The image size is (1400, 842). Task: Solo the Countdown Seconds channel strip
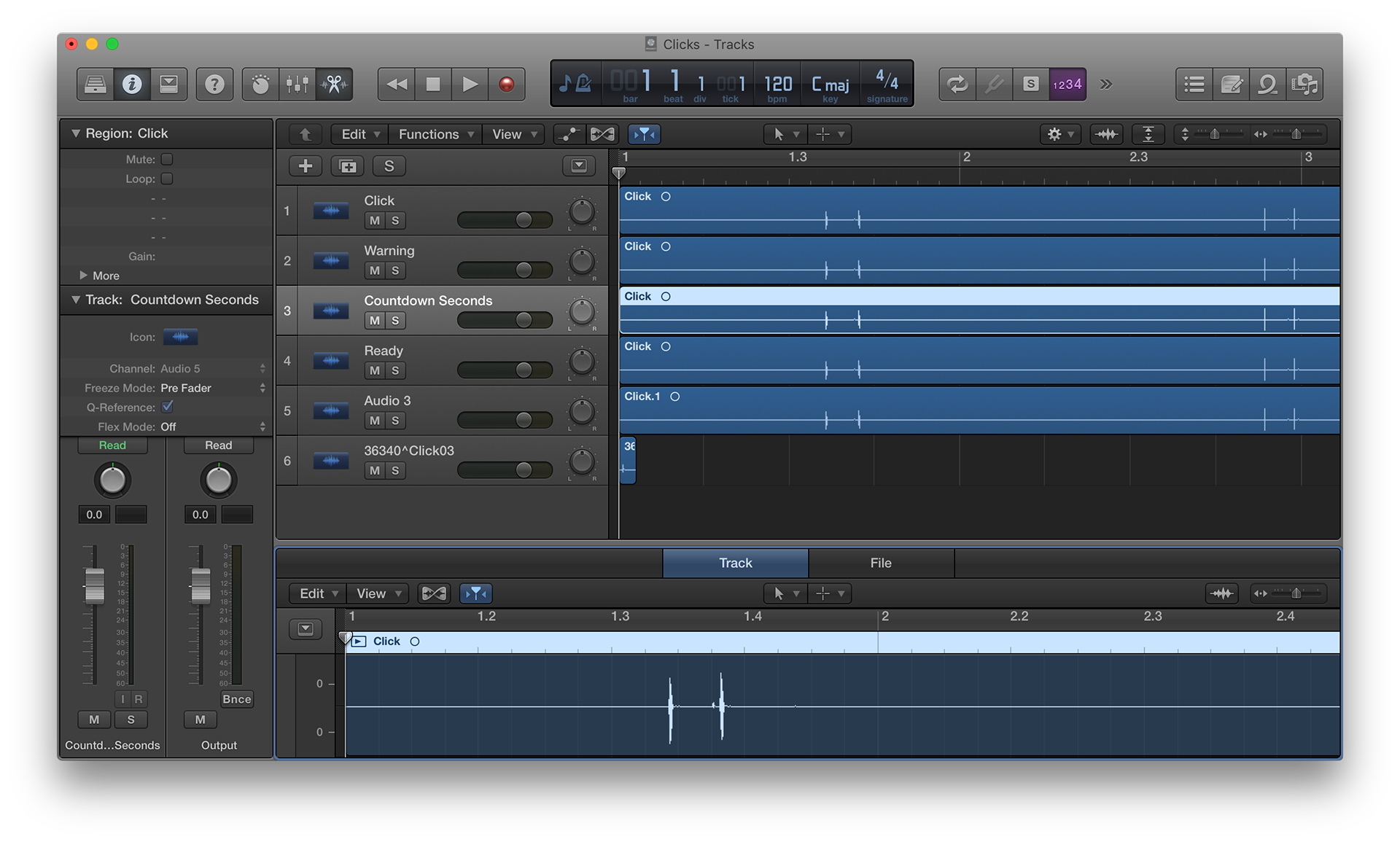pos(131,720)
